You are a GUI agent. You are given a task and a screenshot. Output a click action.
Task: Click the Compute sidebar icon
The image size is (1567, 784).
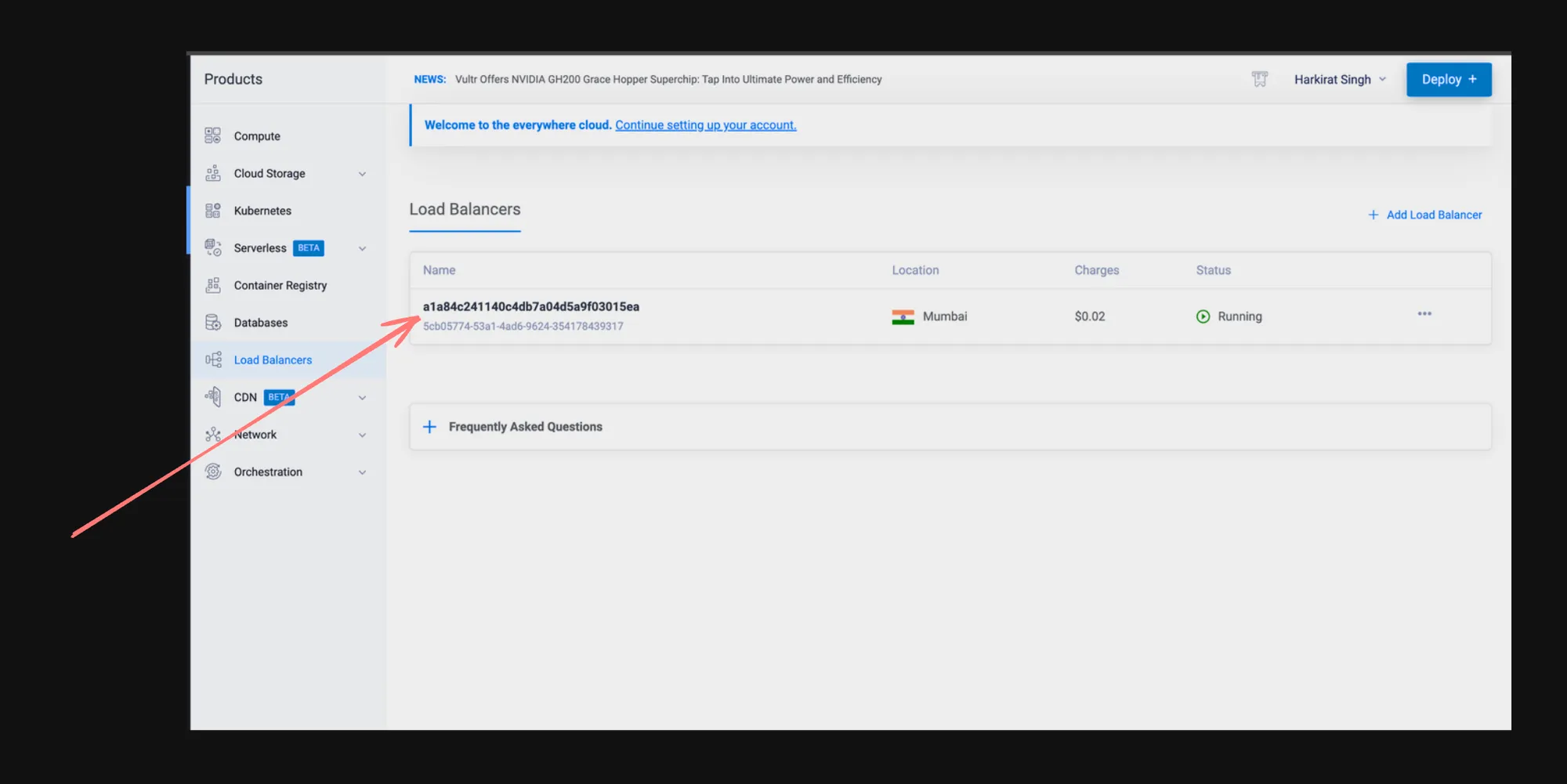212,135
